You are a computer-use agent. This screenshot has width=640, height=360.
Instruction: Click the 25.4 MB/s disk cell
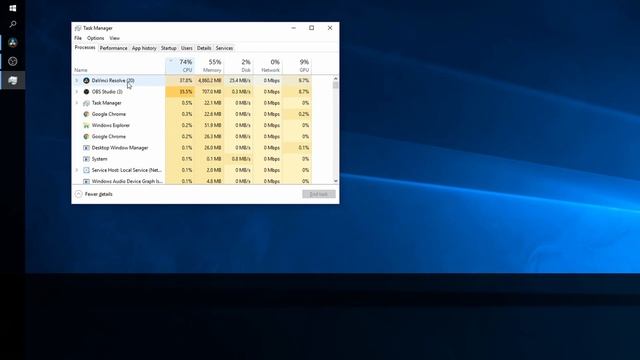238,80
